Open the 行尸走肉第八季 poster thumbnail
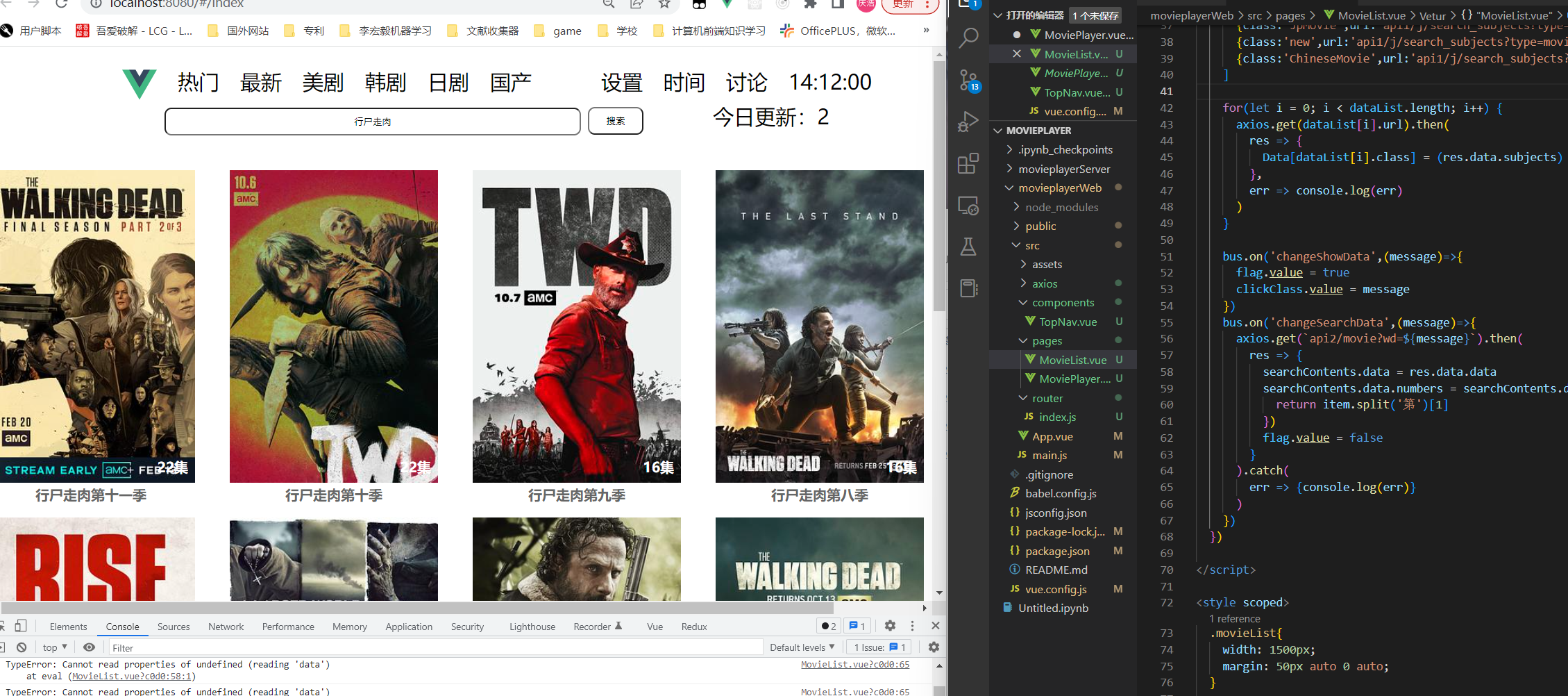This screenshot has height=696, width=1568. coord(820,326)
